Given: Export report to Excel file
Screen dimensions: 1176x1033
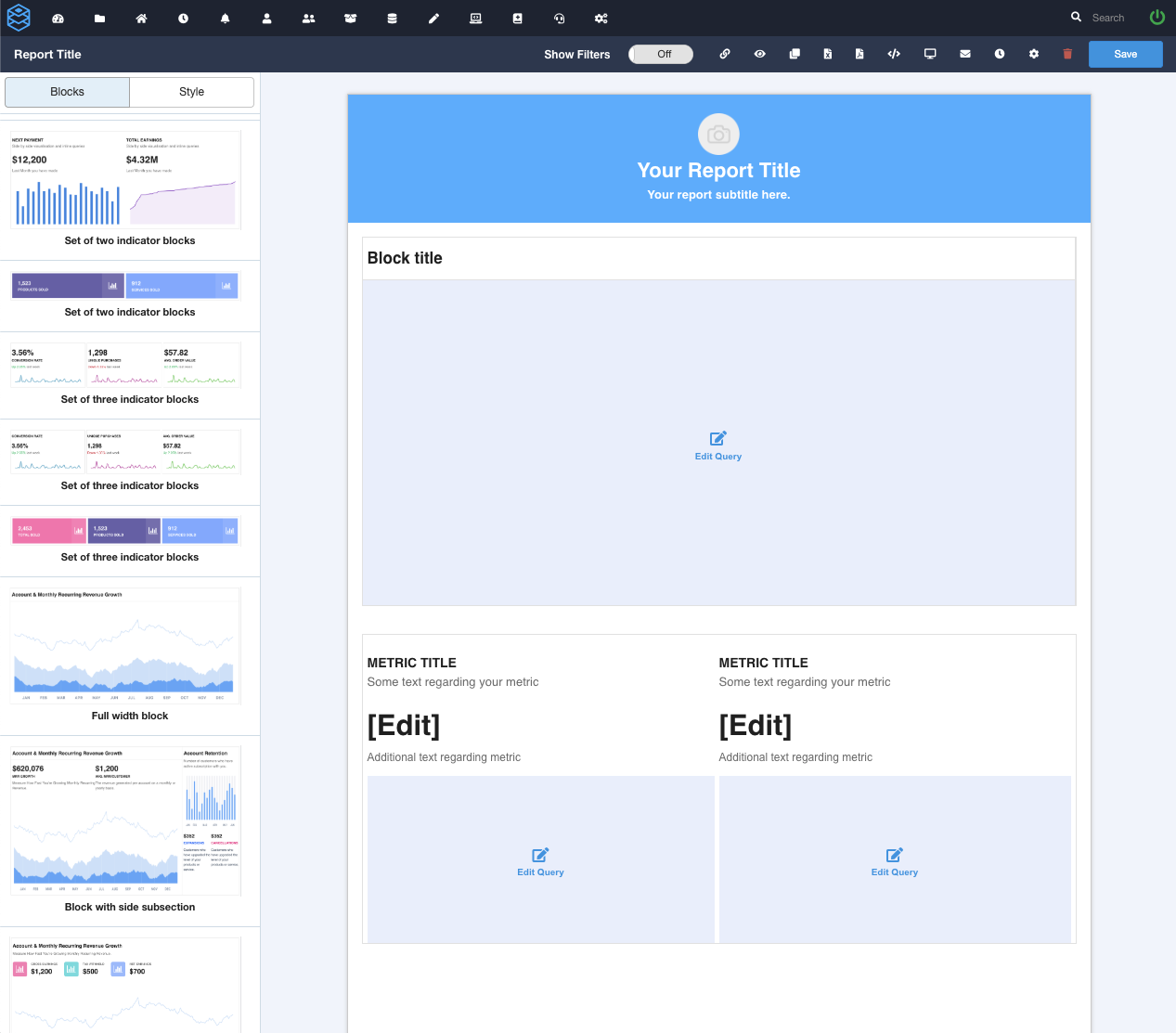Looking at the screenshot, I should point(827,54).
